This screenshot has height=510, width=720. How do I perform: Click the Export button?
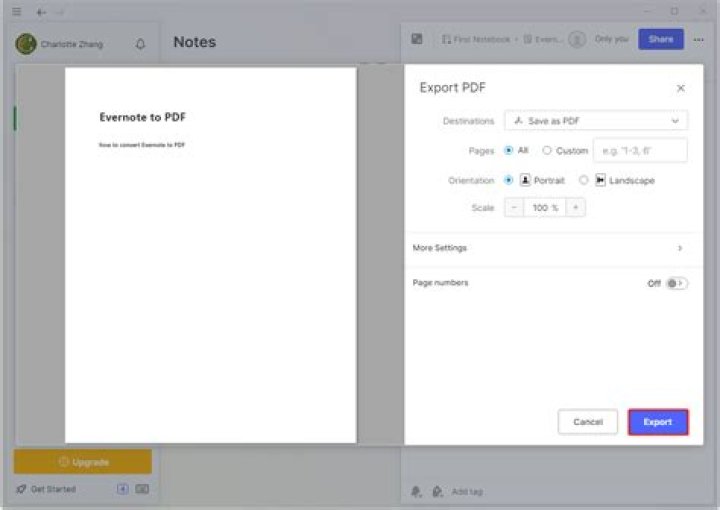[x=658, y=422]
